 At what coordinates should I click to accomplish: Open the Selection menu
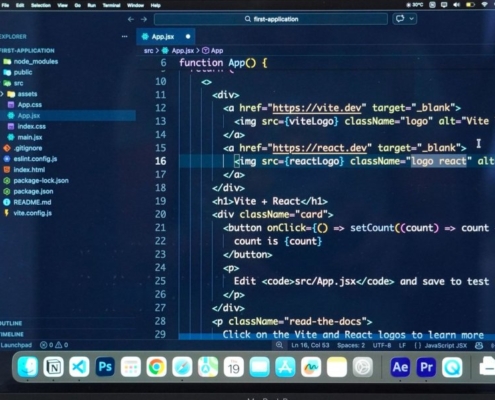[41, 5]
